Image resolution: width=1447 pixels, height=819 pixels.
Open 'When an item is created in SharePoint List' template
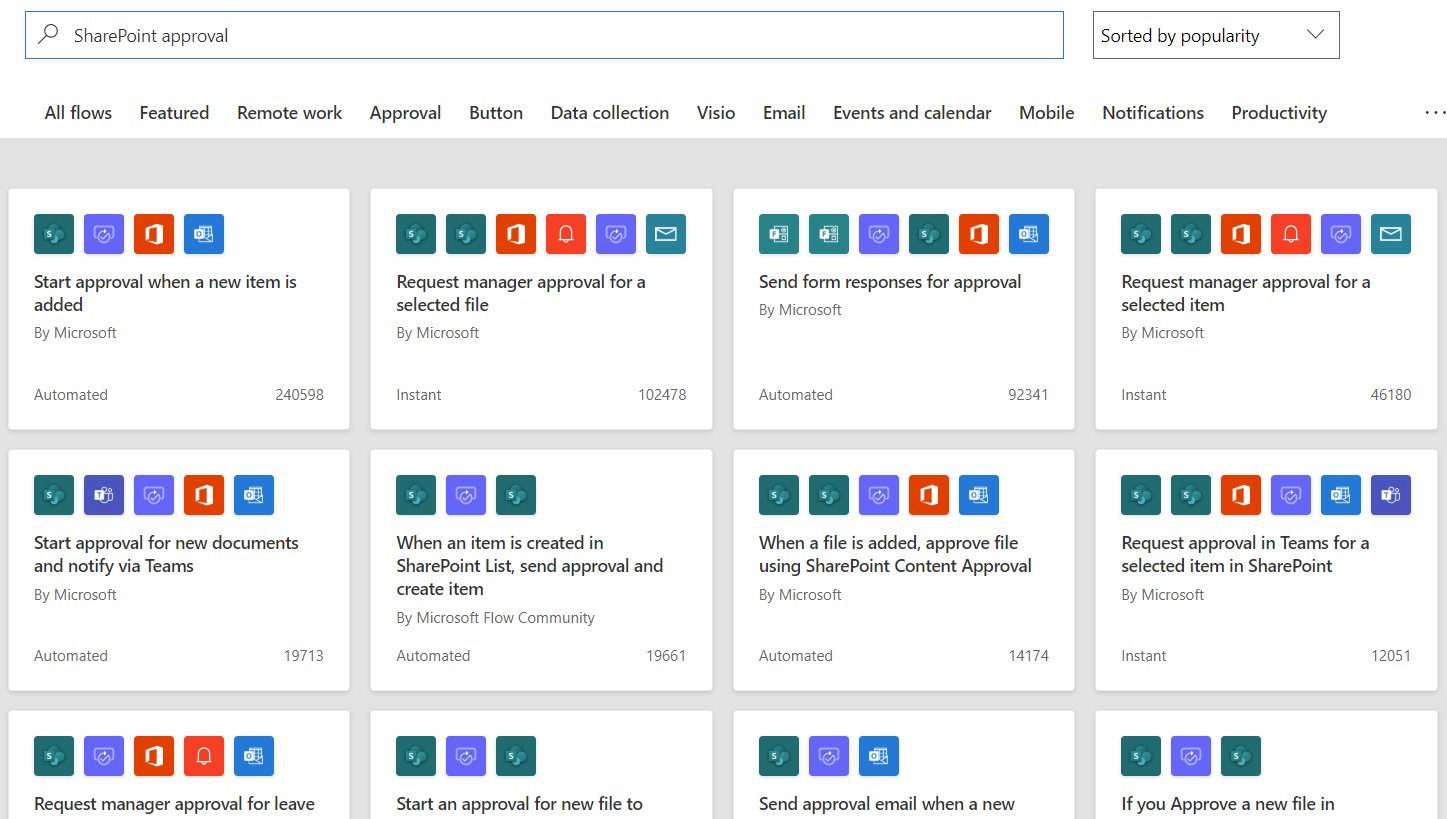click(x=529, y=566)
